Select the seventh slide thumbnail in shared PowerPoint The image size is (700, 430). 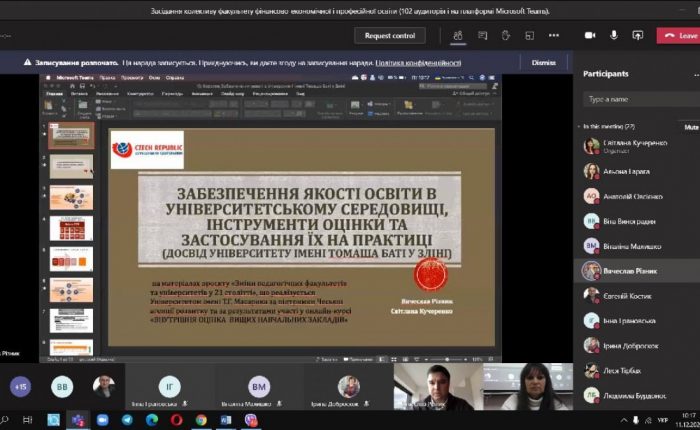pos(71,321)
